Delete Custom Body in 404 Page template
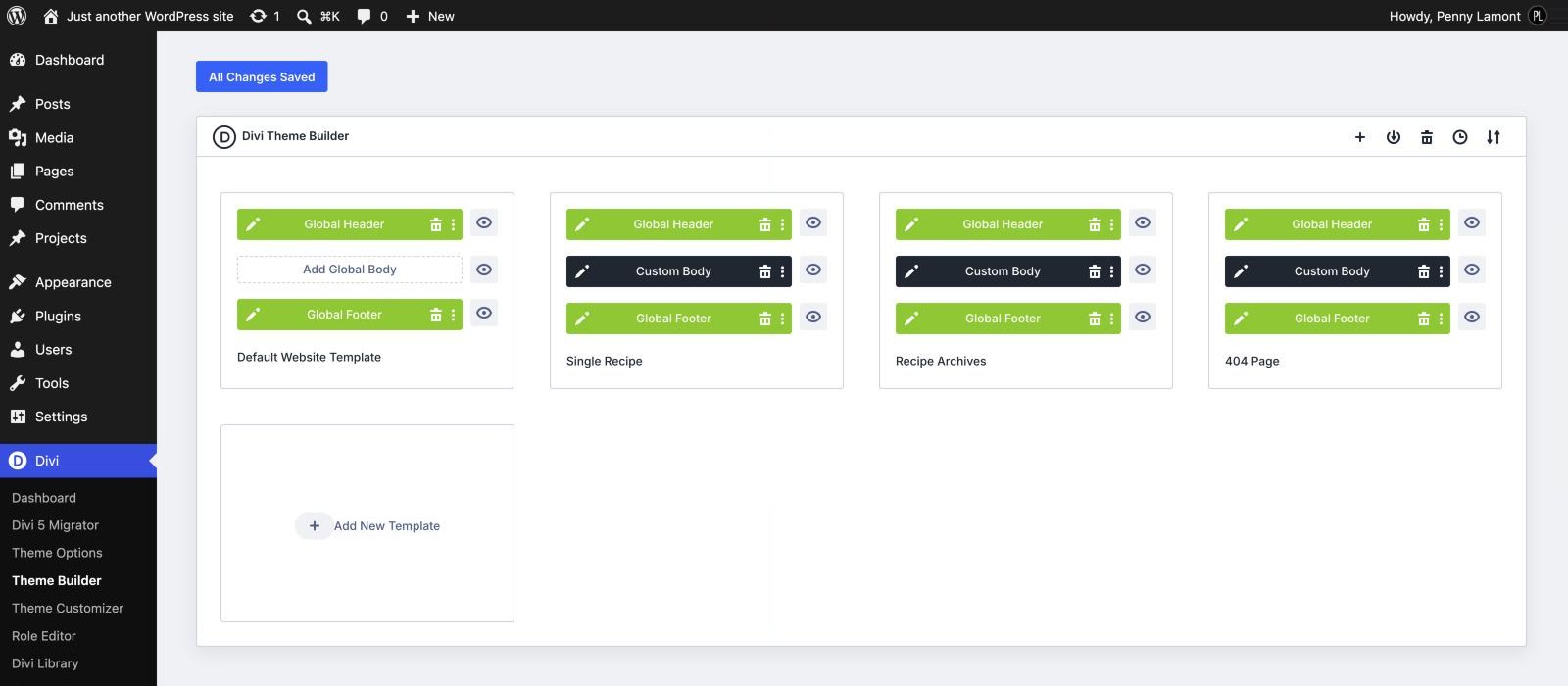 1424,271
